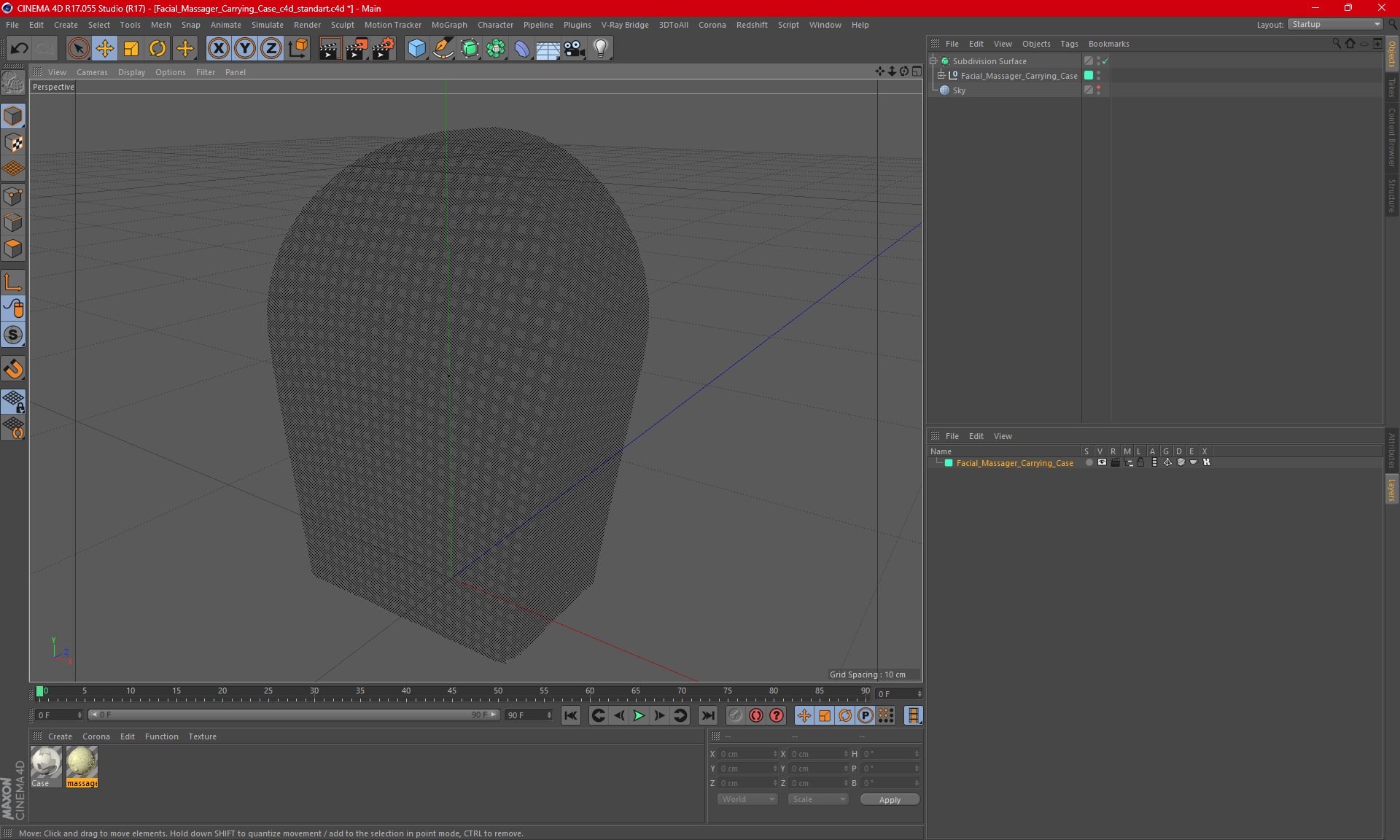Collapse the Subdivision Surface tree item
Image resolution: width=1400 pixels, height=840 pixels.
click(x=933, y=61)
